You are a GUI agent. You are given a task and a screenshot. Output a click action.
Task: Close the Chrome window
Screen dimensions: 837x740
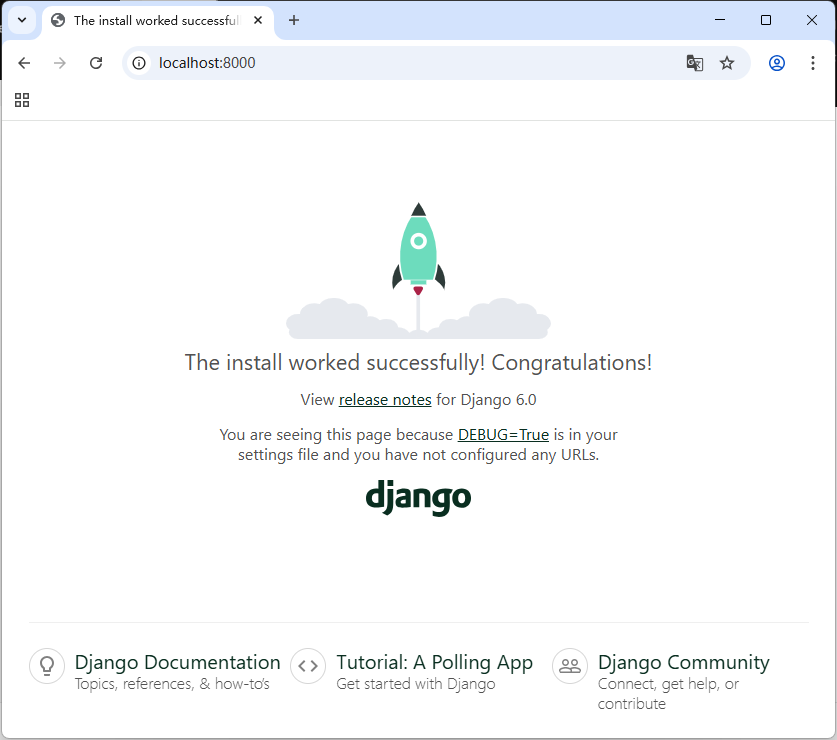point(811,20)
